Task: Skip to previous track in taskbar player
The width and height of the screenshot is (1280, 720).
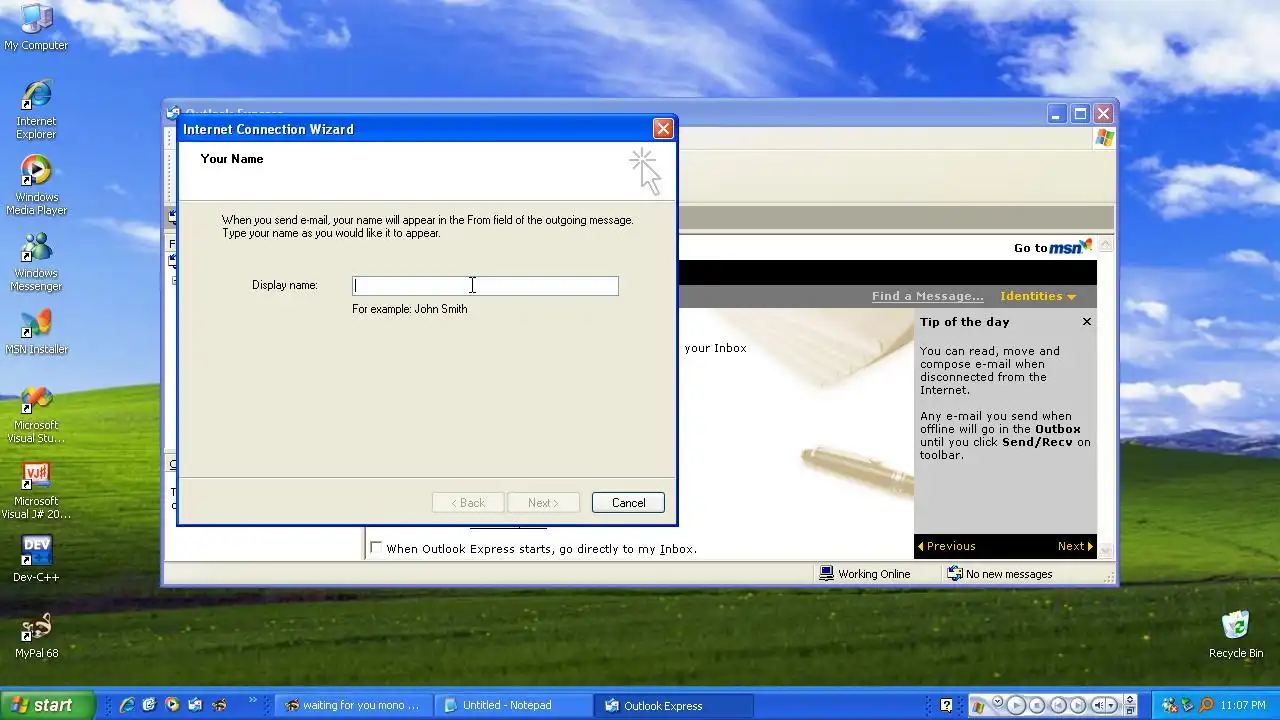Action: 1058,705
